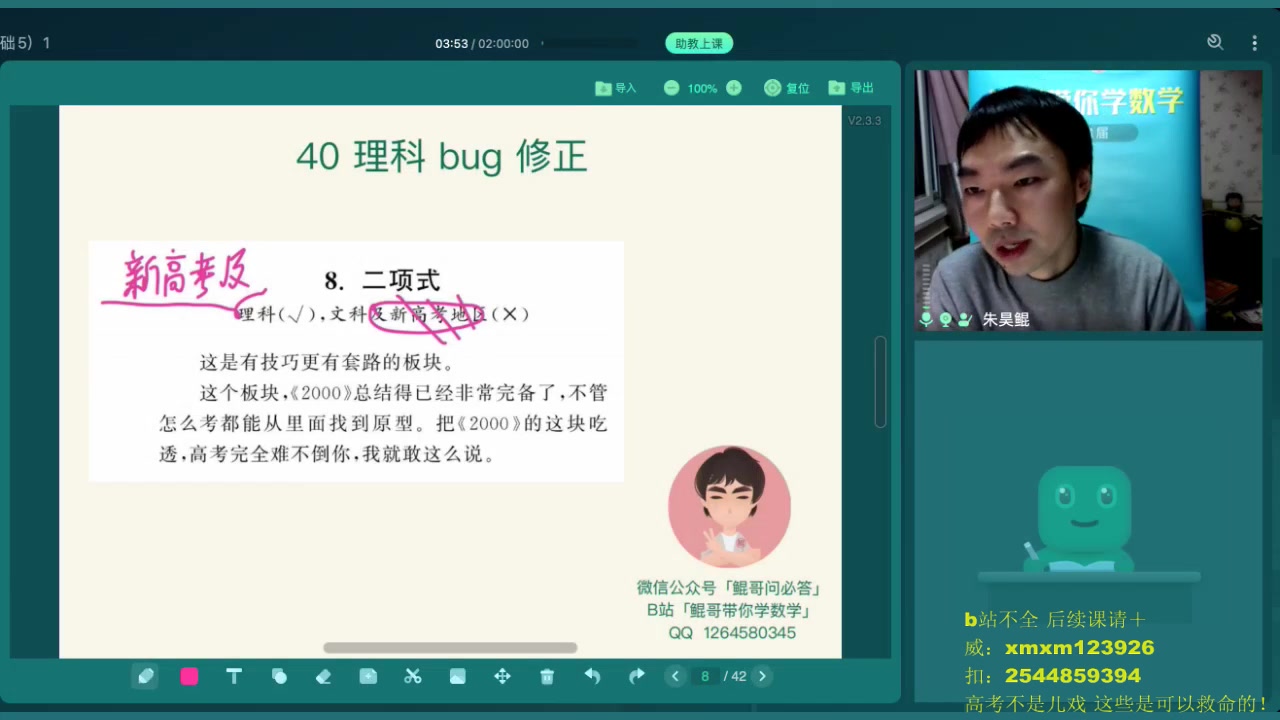Click the 100% zoom level text
This screenshot has width=1280, height=720.
pyautogui.click(x=702, y=89)
